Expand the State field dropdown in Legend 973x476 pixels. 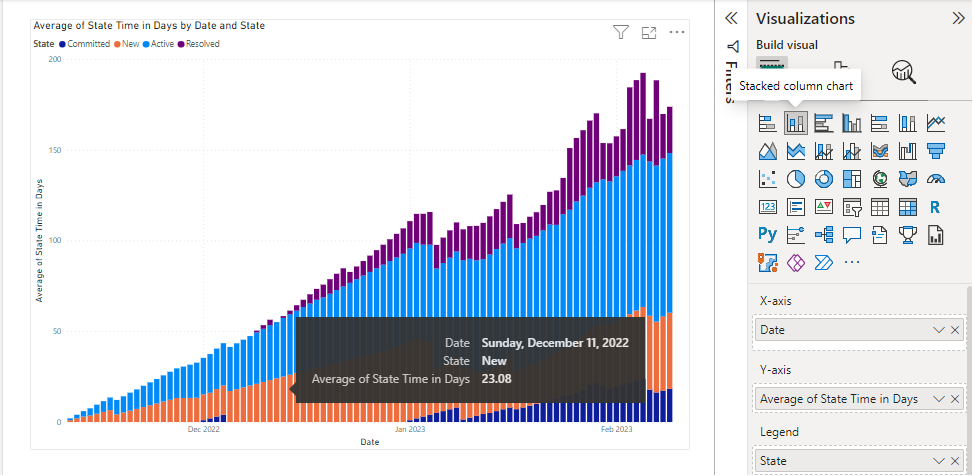938,460
